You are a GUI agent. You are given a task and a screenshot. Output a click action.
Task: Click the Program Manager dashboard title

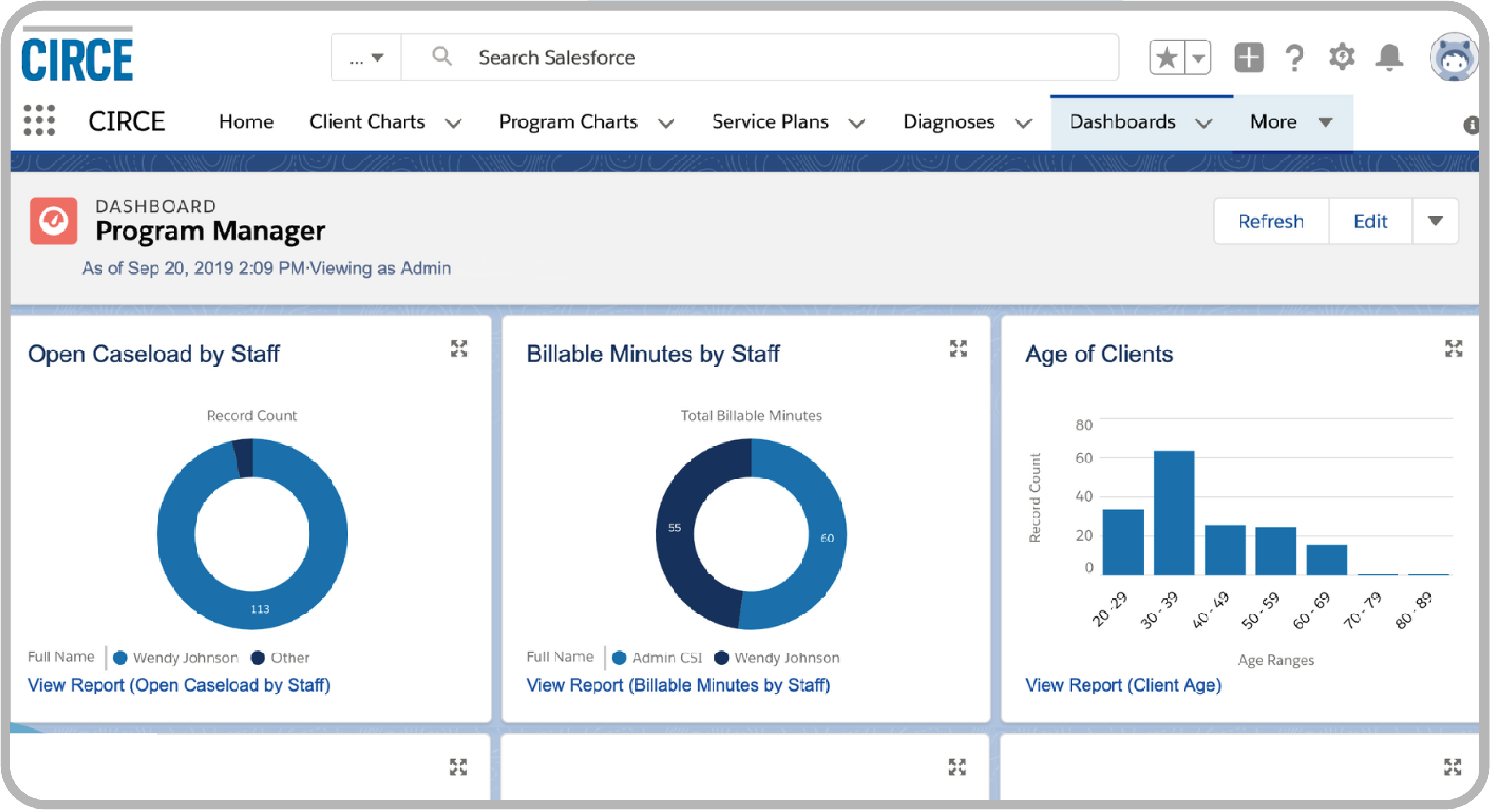pos(210,231)
